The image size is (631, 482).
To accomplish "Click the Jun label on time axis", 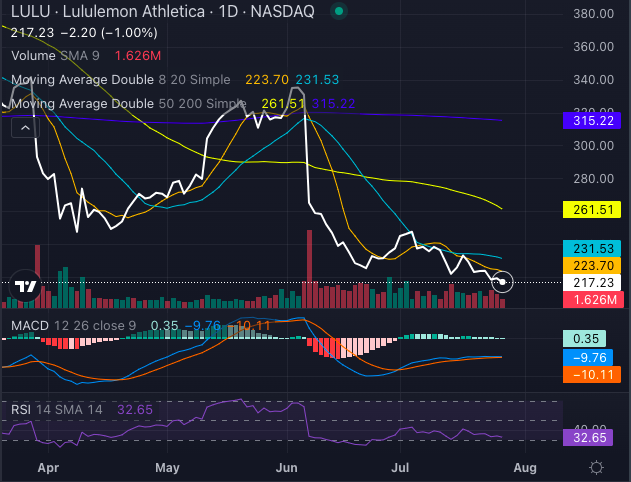I will pos(287,468).
